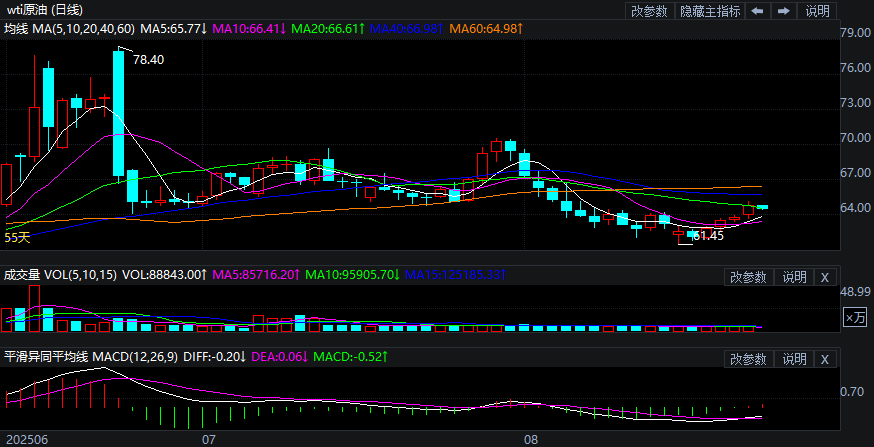The image size is (874, 447).
Task: Close the volume (成交量) indicator panel
Action: point(825,277)
